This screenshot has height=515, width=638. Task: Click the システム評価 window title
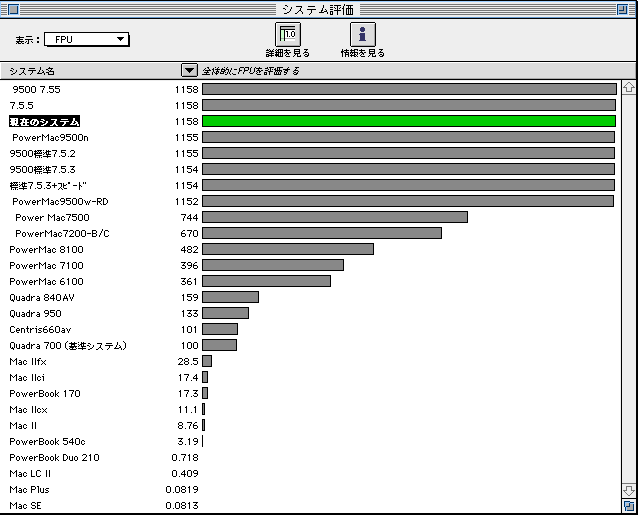click(x=318, y=9)
